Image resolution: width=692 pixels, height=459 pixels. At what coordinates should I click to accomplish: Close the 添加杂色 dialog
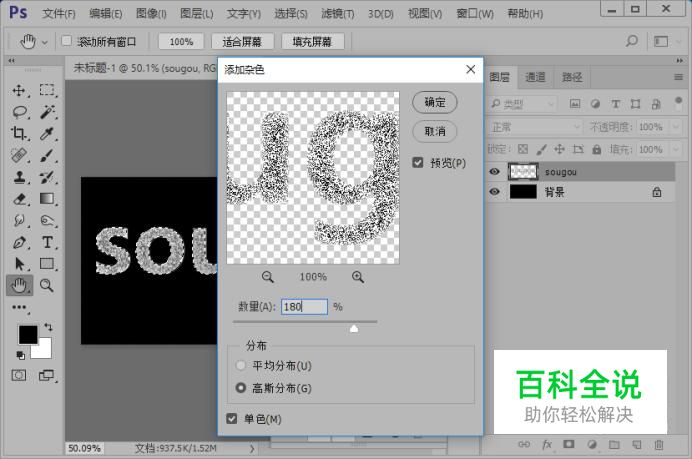pos(470,69)
